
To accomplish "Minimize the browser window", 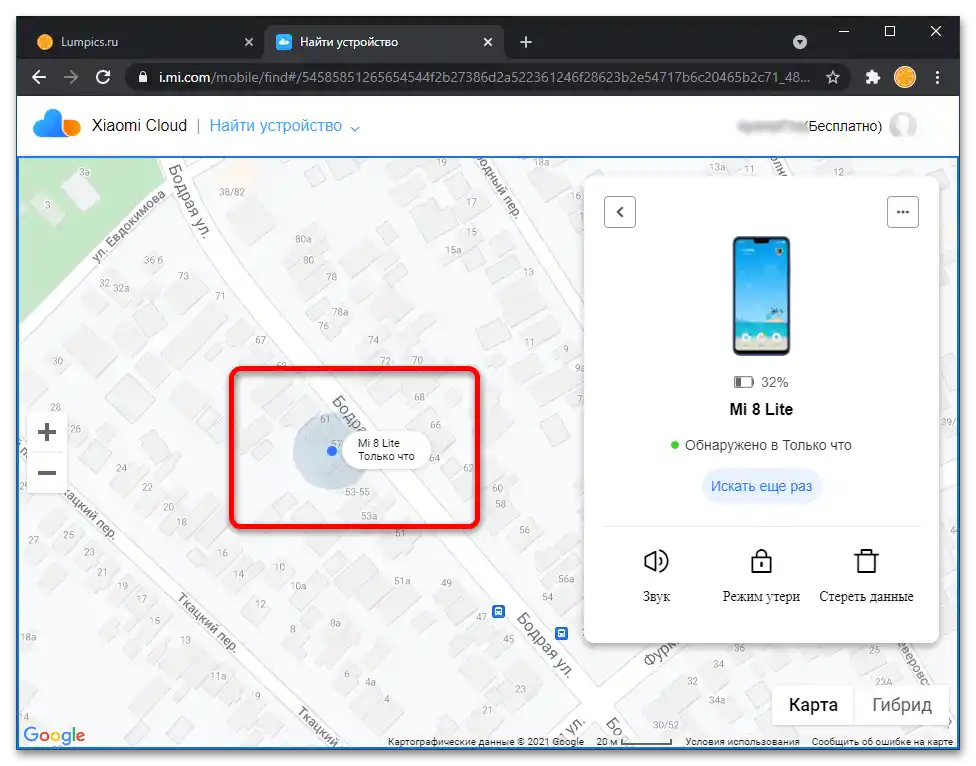I will (844, 31).
